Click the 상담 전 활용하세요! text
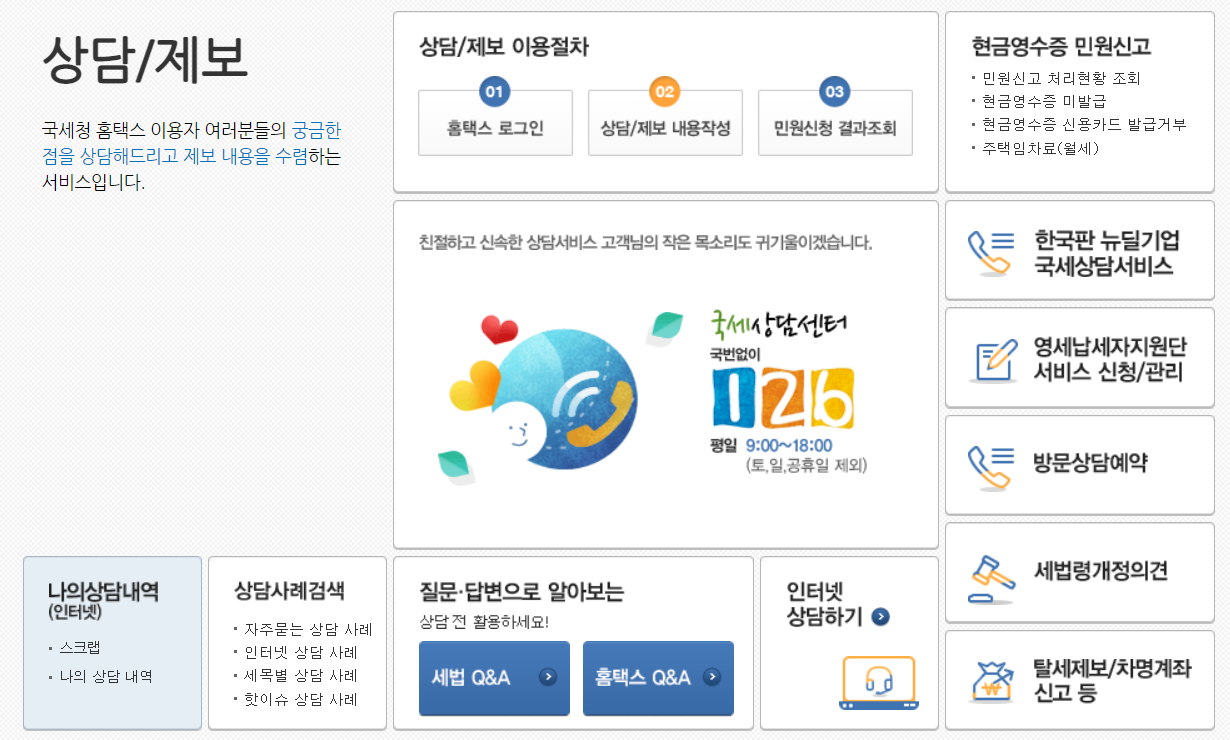The width and height of the screenshot is (1230, 740). [484, 622]
